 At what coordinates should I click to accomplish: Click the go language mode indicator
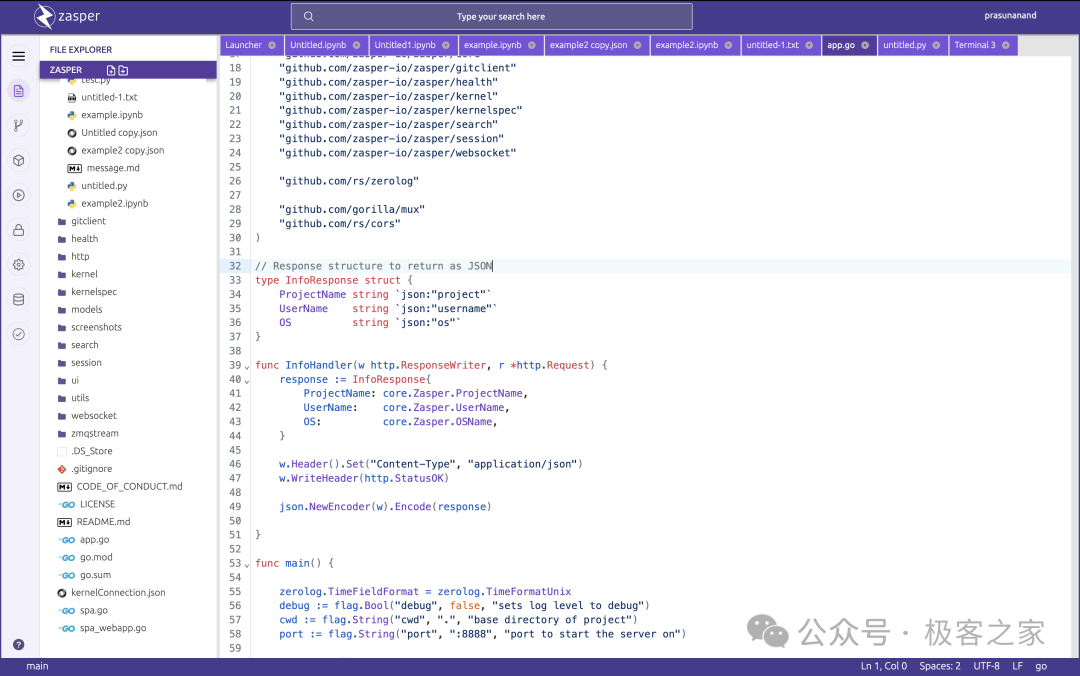pos(1041,666)
